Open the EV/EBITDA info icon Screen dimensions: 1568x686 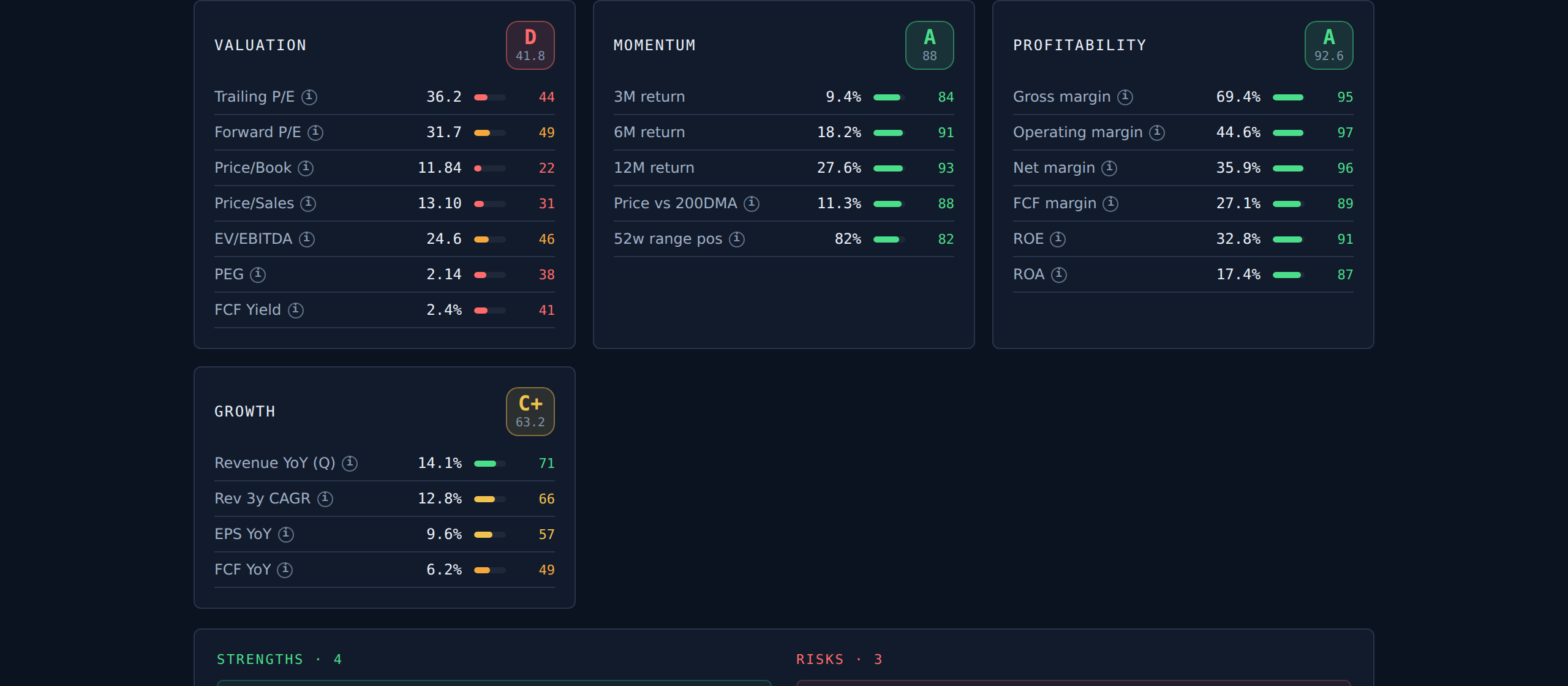[x=307, y=239]
